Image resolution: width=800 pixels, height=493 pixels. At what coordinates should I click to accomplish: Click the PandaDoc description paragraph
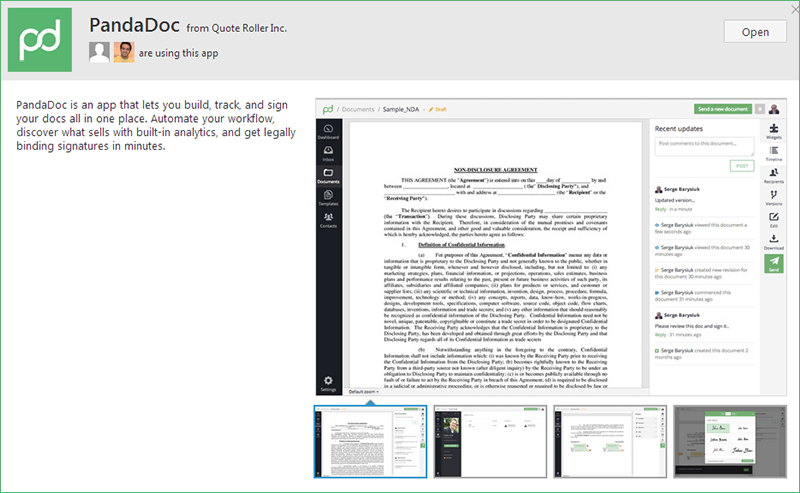tap(156, 125)
